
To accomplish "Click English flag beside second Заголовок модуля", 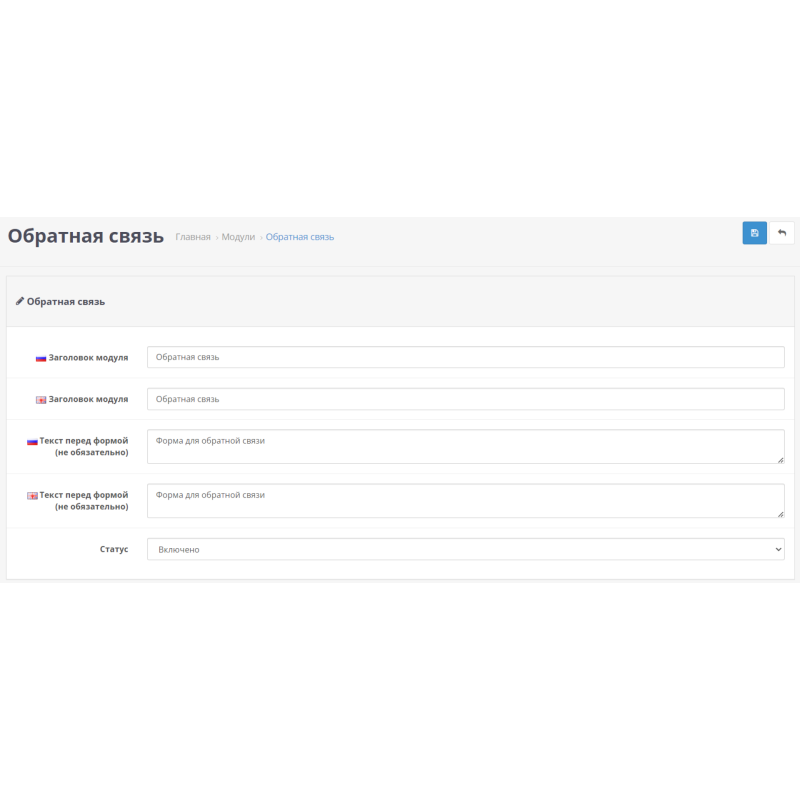I will pyautogui.click(x=41, y=400).
